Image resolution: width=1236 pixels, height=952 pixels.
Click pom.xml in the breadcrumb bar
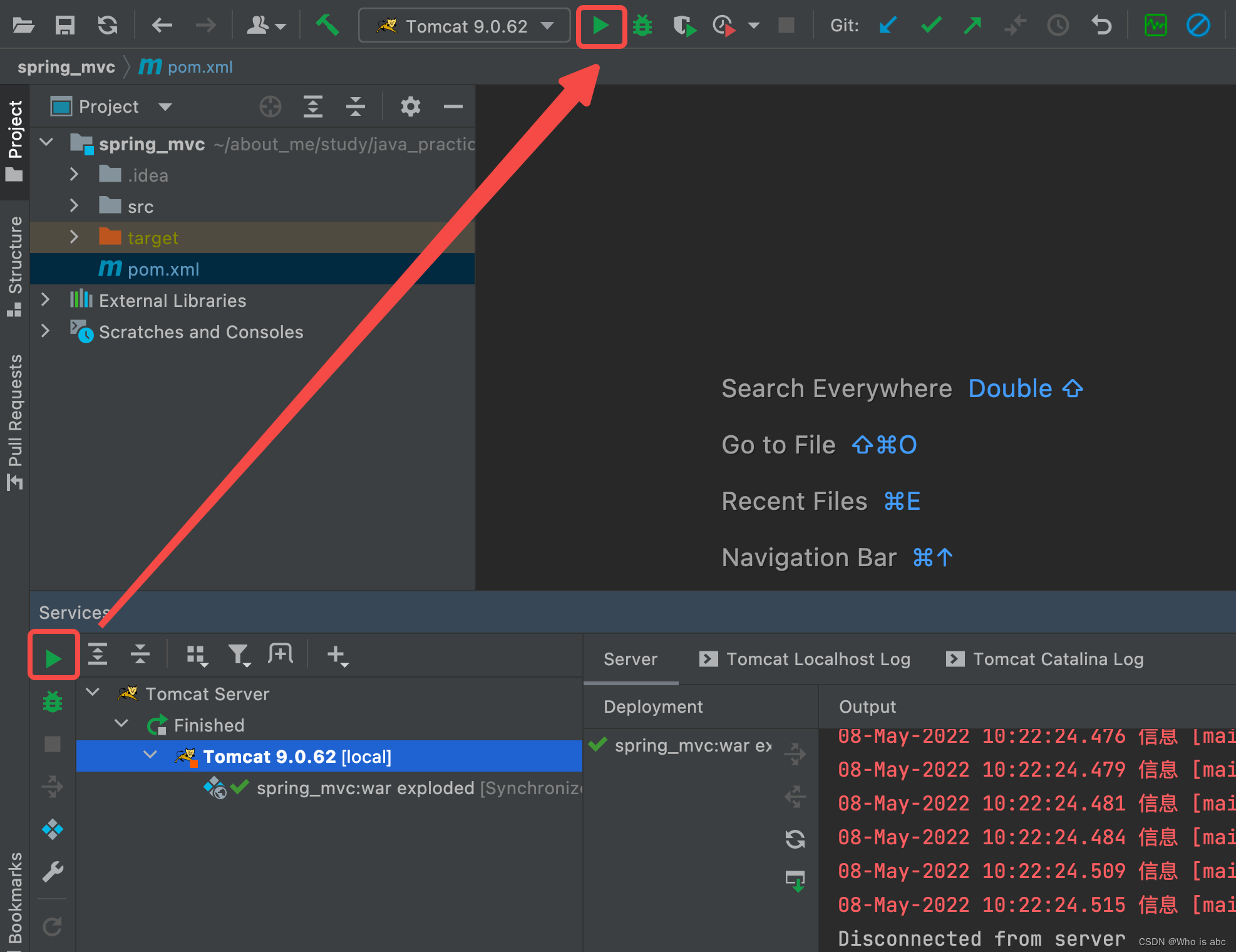point(199,67)
